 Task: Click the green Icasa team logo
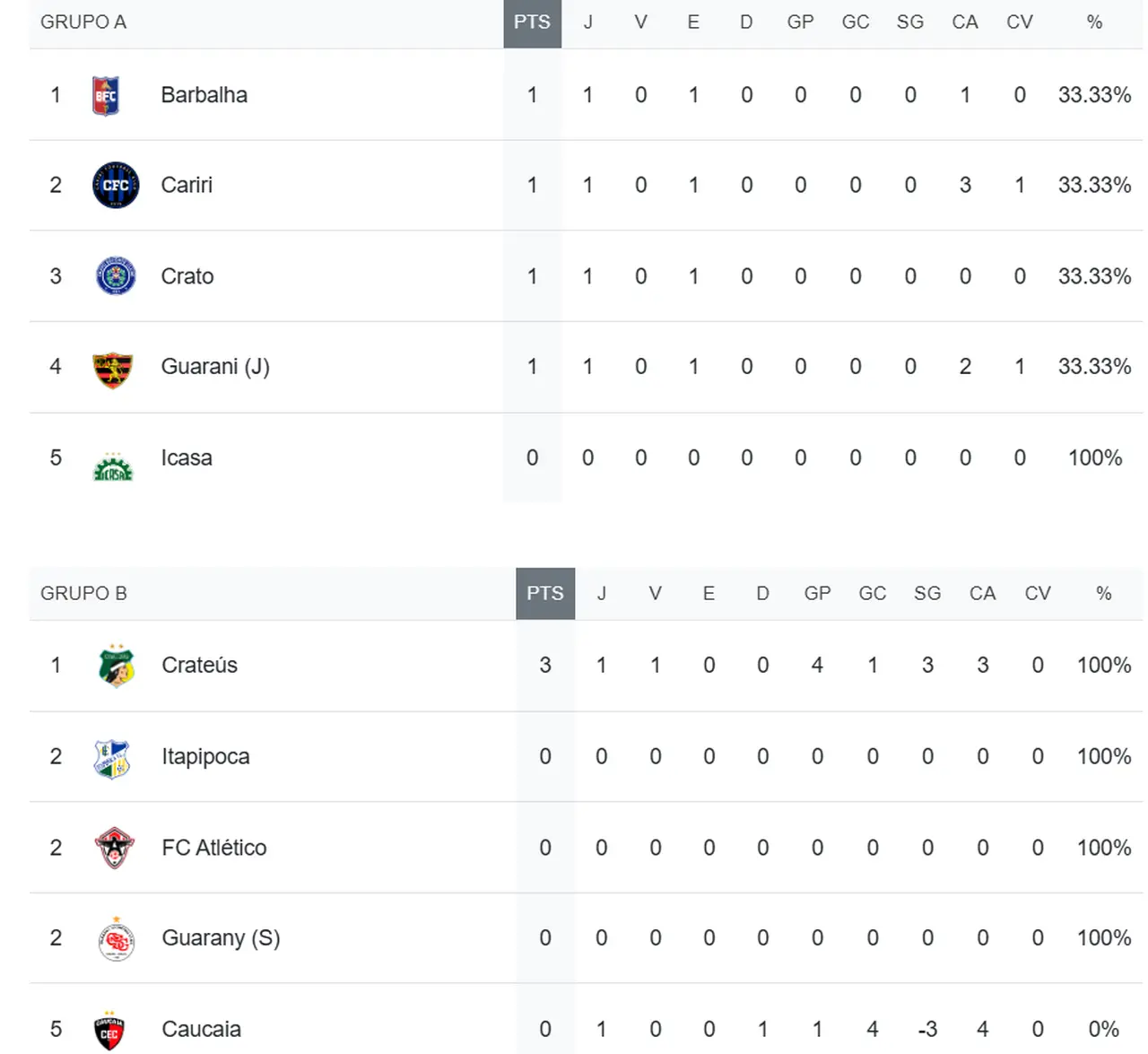[x=113, y=467]
